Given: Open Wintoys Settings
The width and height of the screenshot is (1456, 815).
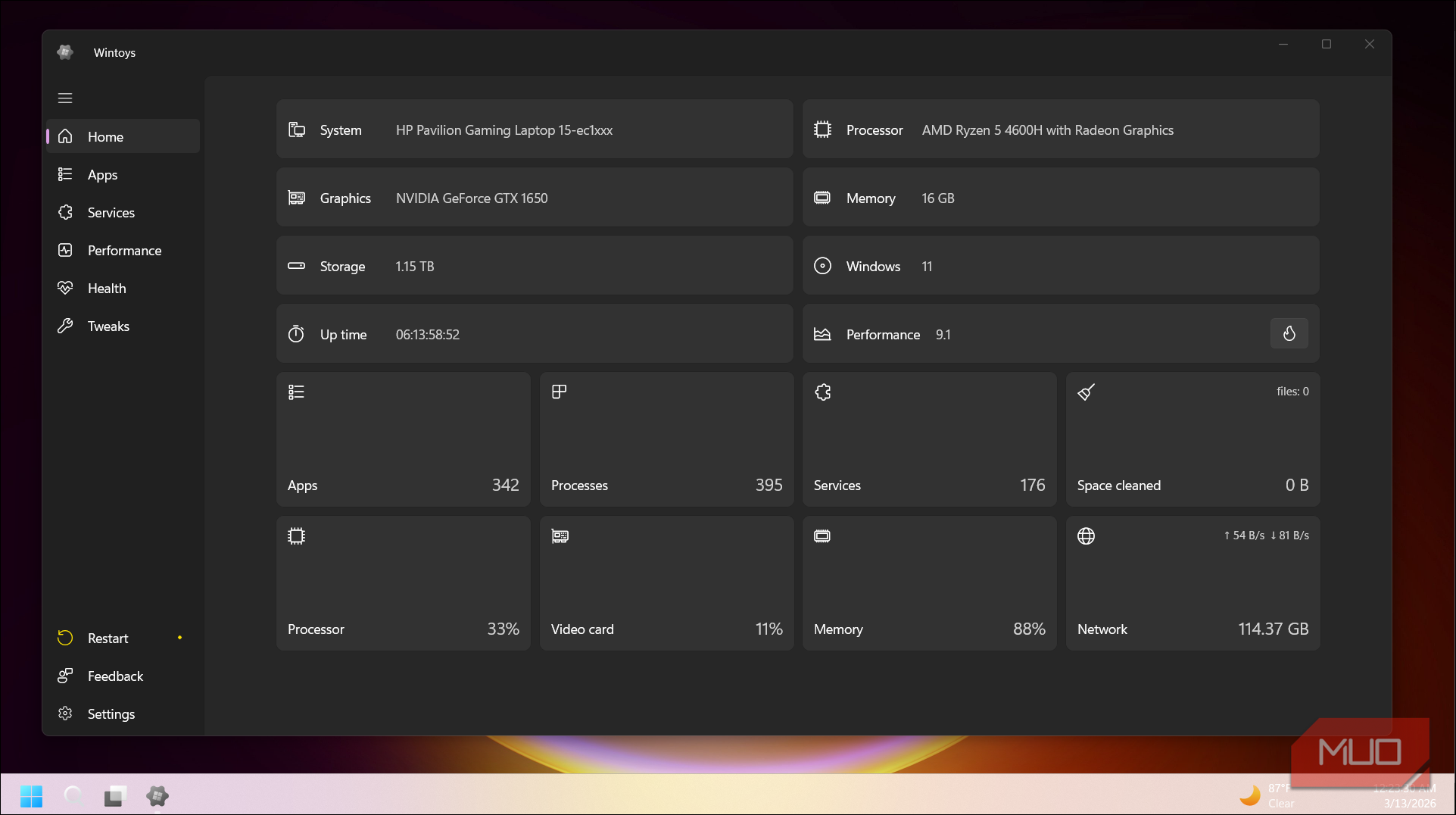Looking at the screenshot, I should pos(123,714).
